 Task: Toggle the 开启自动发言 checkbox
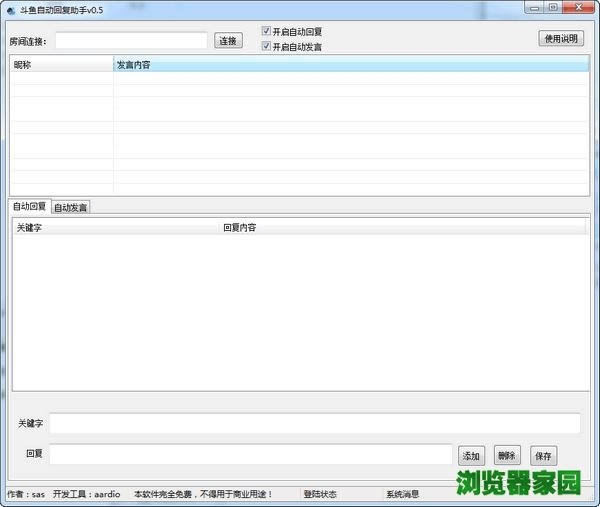(x=266, y=46)
